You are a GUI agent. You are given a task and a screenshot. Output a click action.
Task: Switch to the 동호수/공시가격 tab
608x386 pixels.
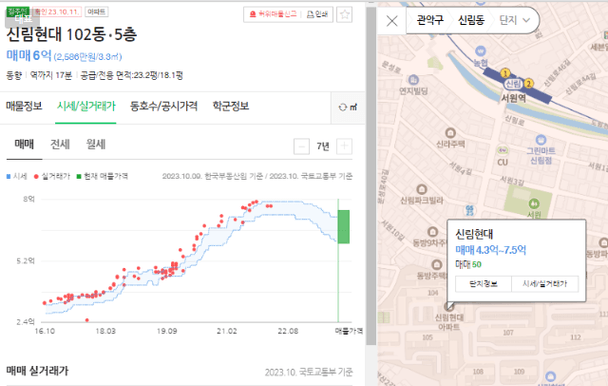click(x=164, y=106)
